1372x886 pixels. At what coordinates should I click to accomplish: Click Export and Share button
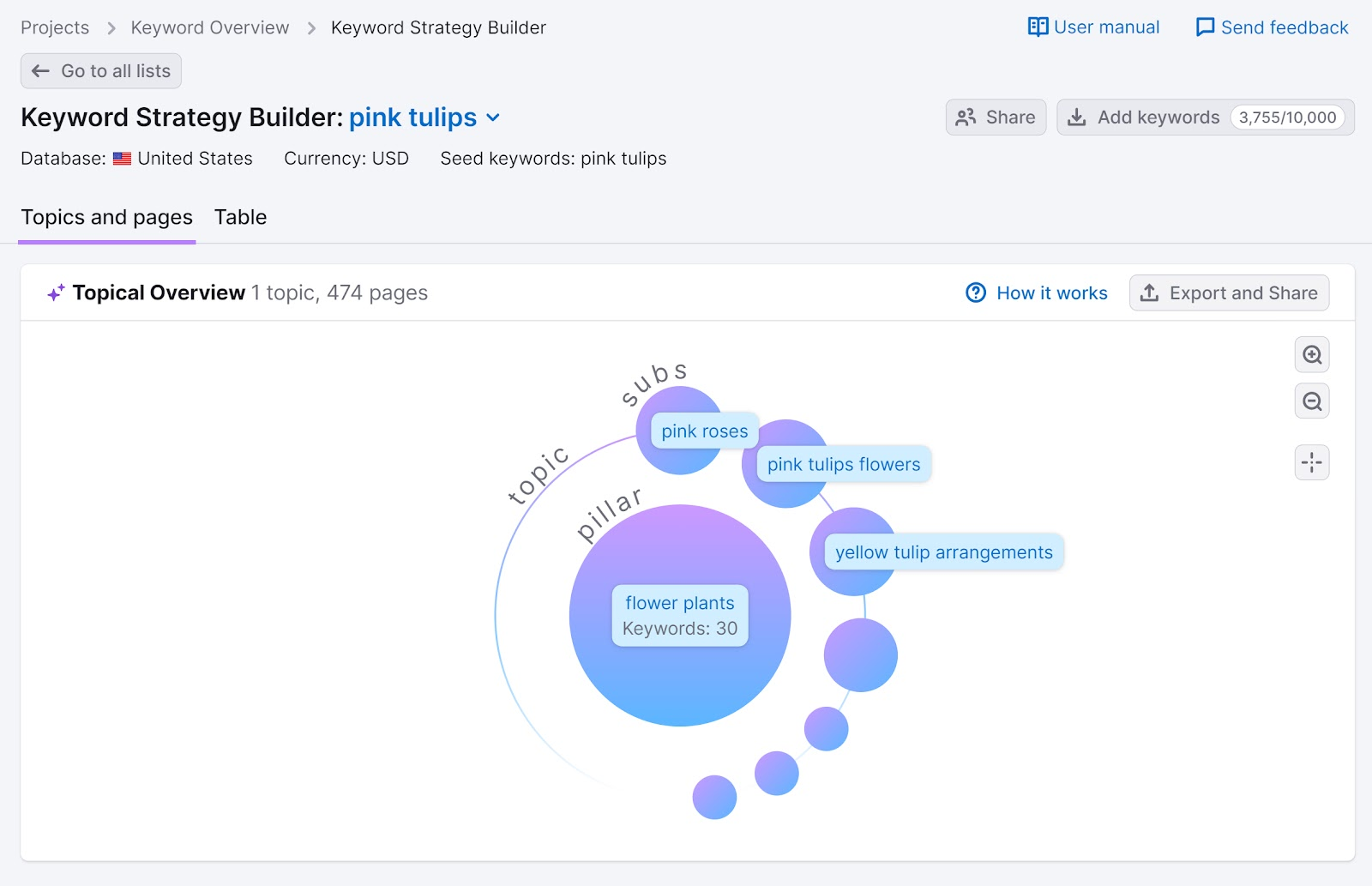point(1229,292)
